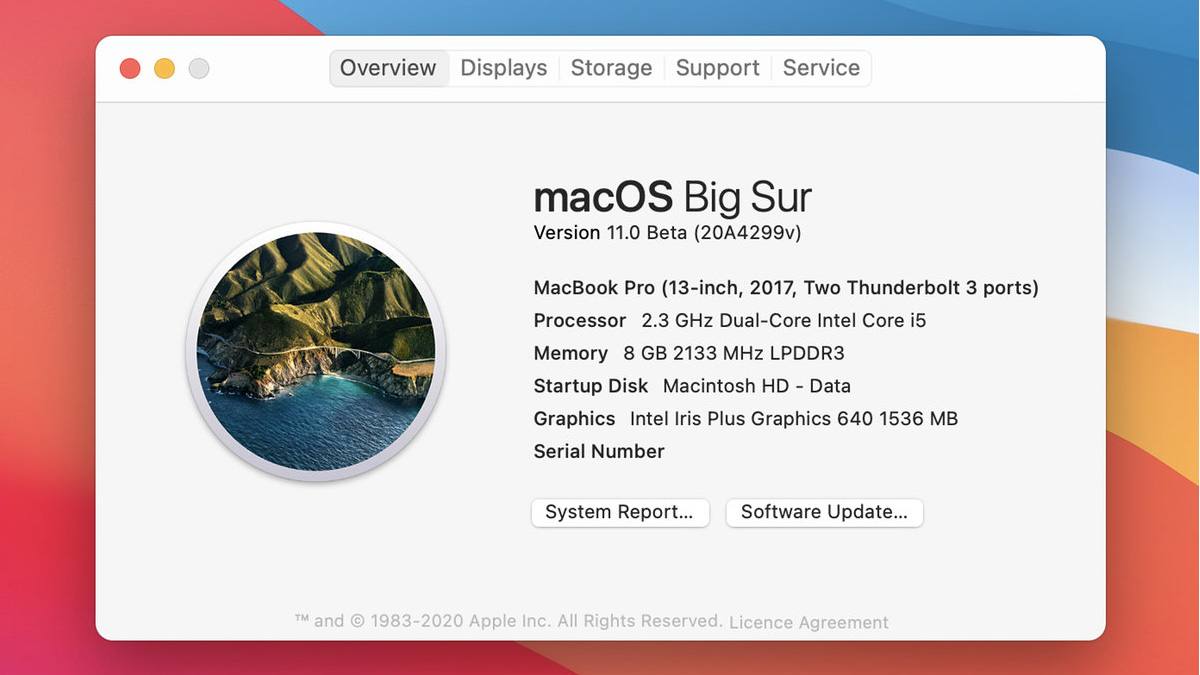Click the Version 11.0 Beta build text
The image size is (1200, 675).
click(667, 233)
